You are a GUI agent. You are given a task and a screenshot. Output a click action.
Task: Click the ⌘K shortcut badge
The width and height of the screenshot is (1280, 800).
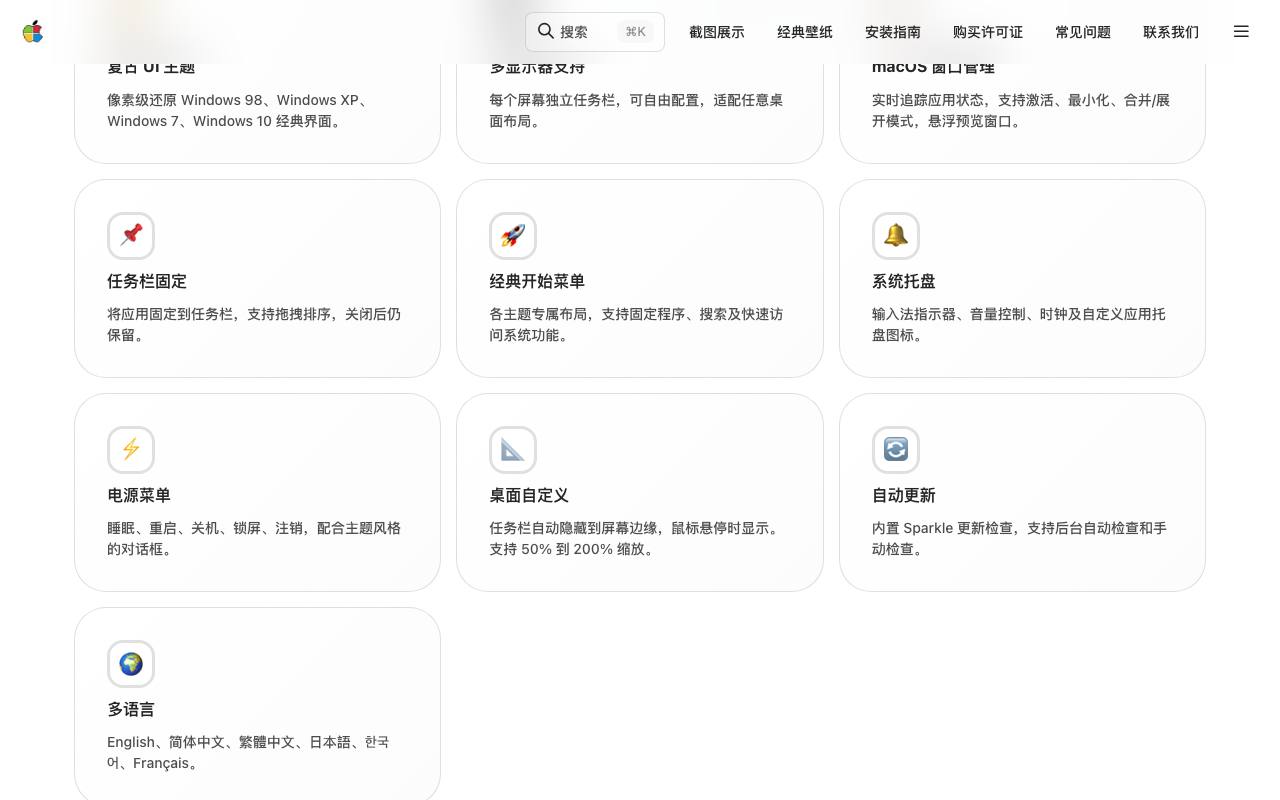click(635, 32)
